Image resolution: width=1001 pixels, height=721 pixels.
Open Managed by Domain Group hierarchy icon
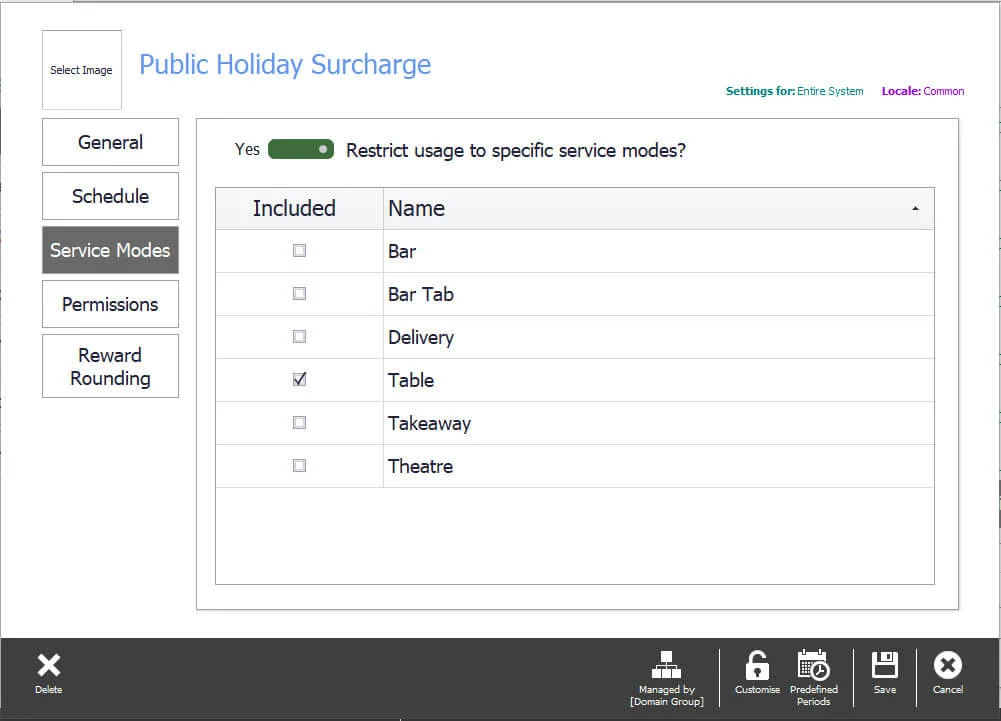click(x=666, y=665)
